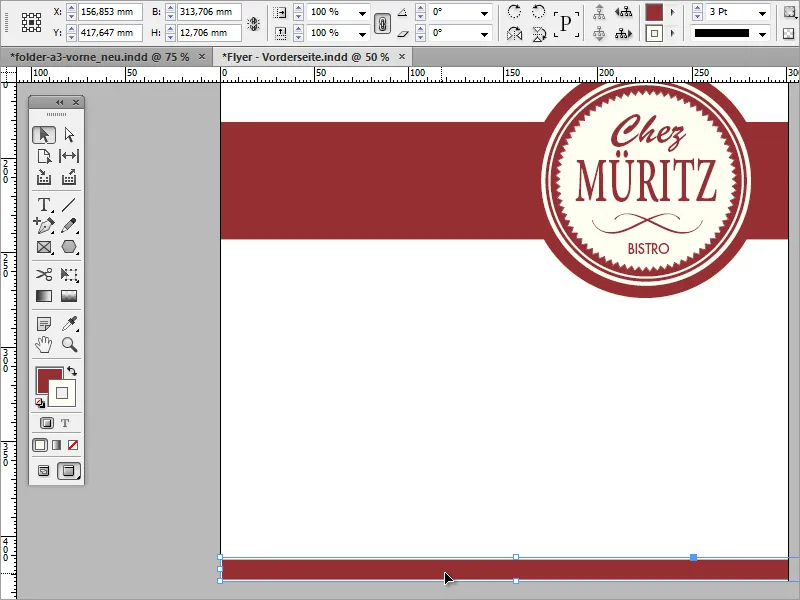Select the Gradient Swatch tool
The width and height of the screenshot is (800, 600).
point(44,296)
